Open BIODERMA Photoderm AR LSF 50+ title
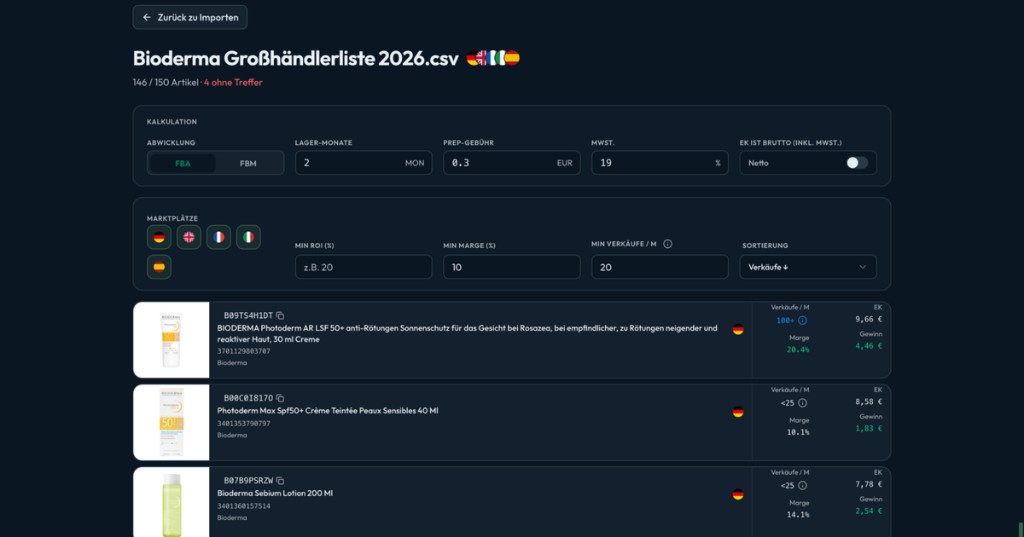This screenshot has height=537, width=1024. click(x=467, y=333)
